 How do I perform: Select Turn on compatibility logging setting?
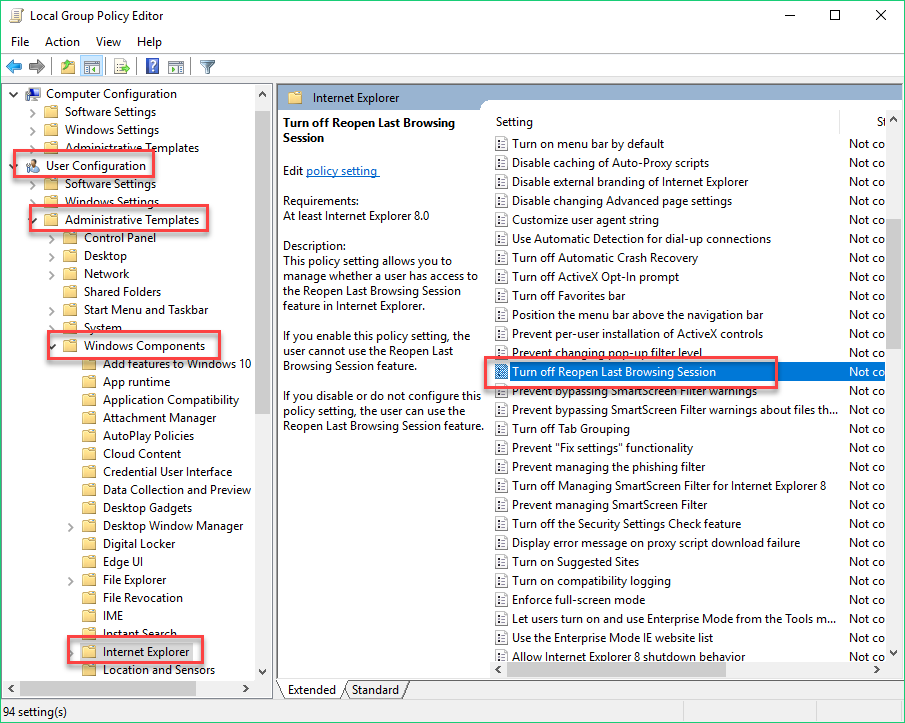(591, 581)
